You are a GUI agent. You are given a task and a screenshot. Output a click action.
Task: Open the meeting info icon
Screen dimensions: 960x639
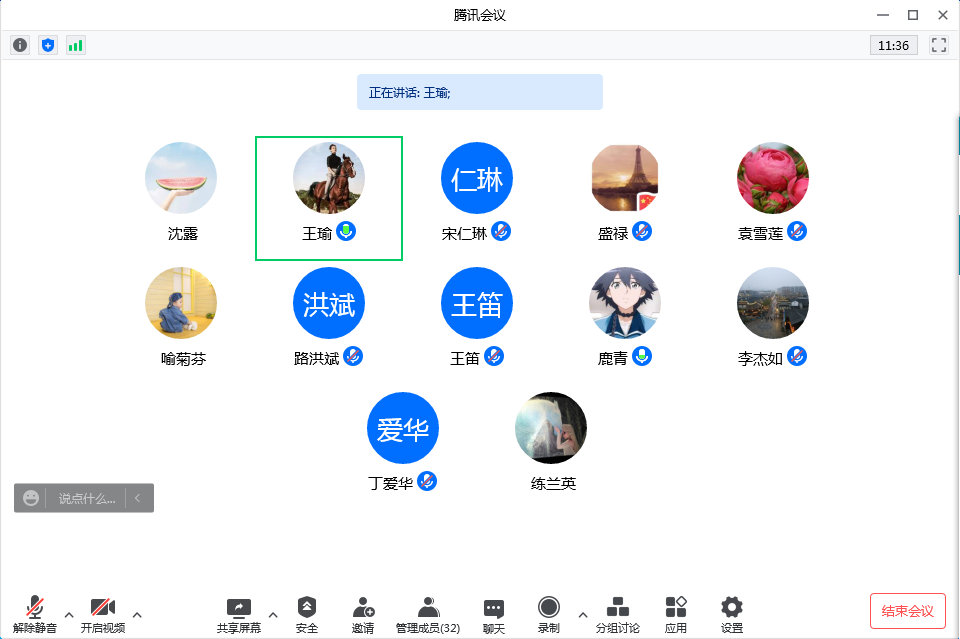click(19, 44)
